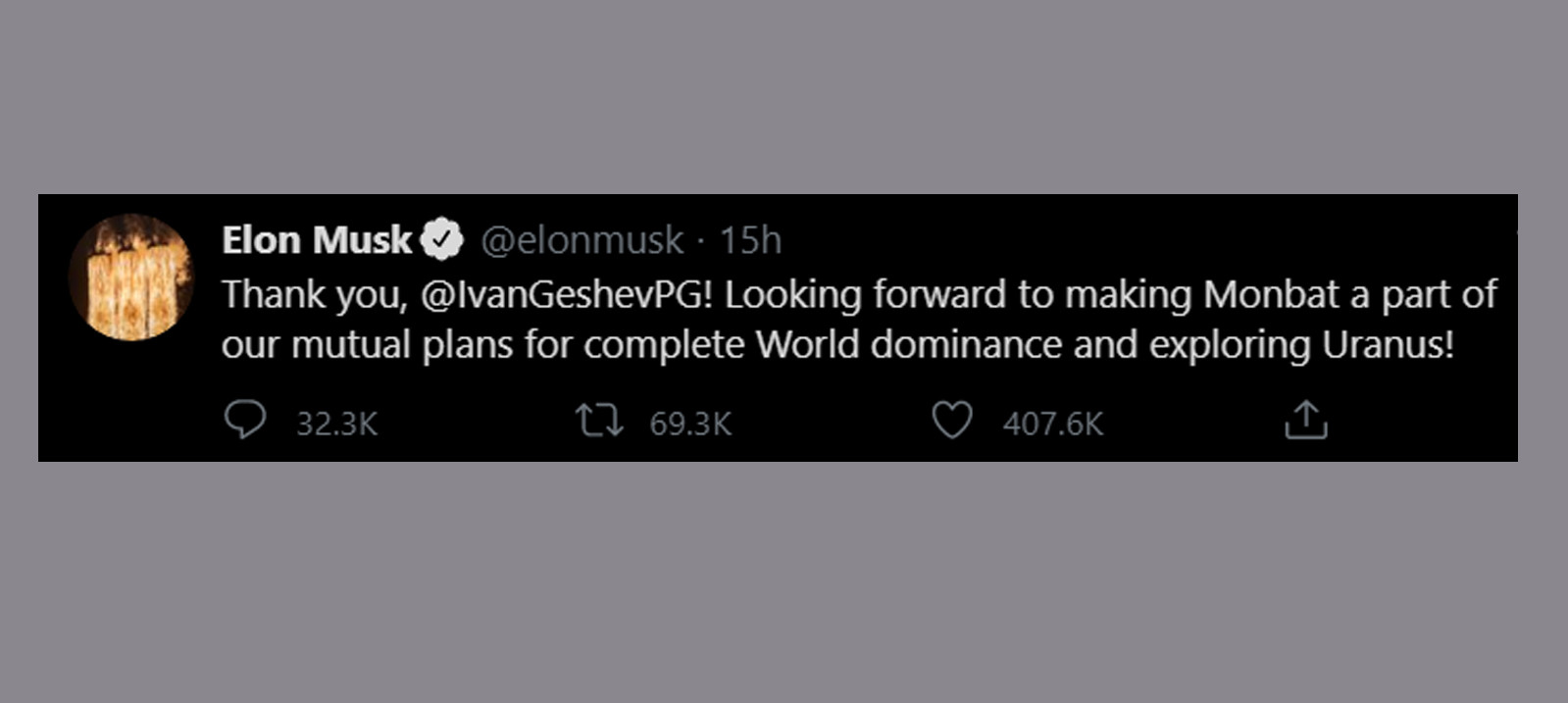Open the share tweet icon
The width and height of the screenshot is (1568, 703).
click(1305, 420)
